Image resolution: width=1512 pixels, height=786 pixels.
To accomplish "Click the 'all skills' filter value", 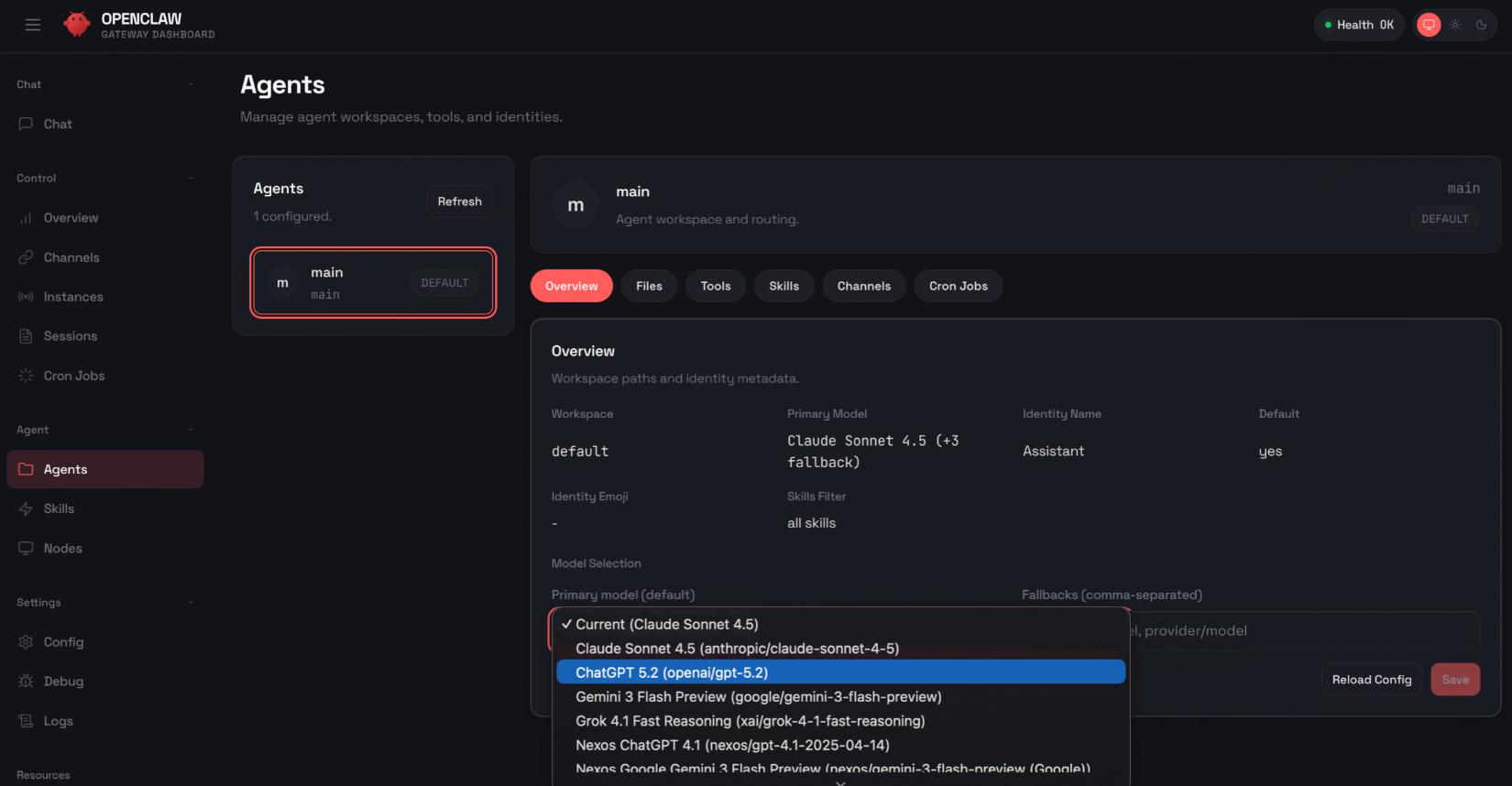I will tap(812, 523).
